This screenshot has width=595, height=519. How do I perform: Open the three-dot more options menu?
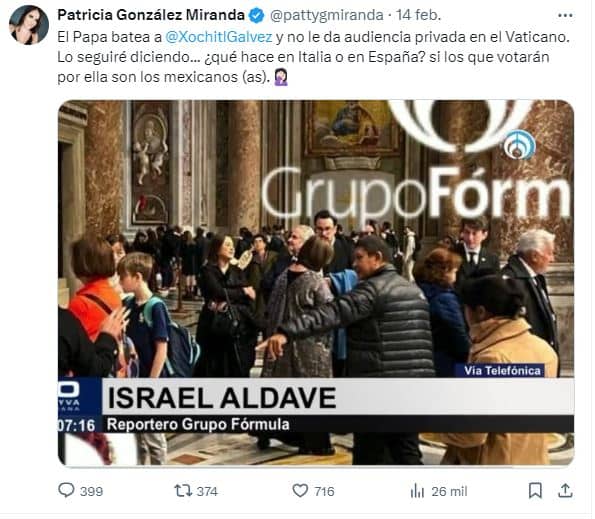click(x=565, y=16)
